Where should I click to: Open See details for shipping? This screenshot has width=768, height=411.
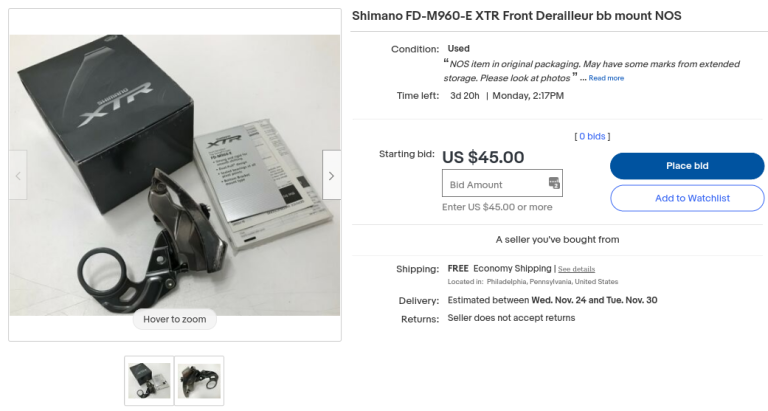pyautogui.click(x=576, y=269)
